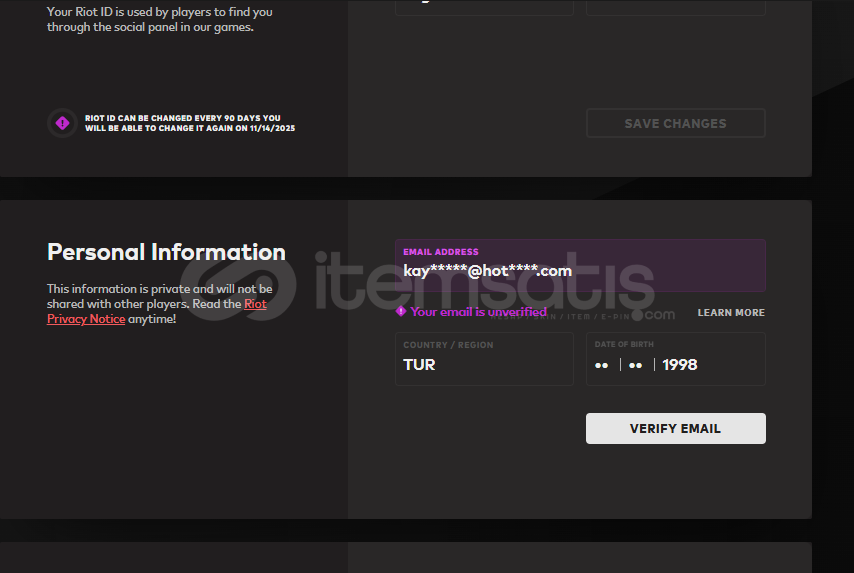This screenshot has height=573, width=854.
Task: Click the Riot ID 90 days notice text
Action: [190, 123]
